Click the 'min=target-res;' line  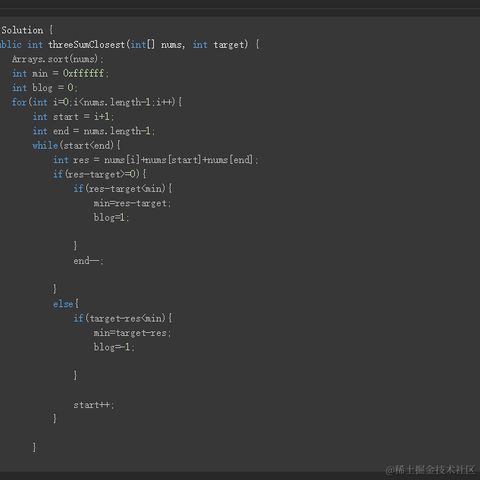132,333
